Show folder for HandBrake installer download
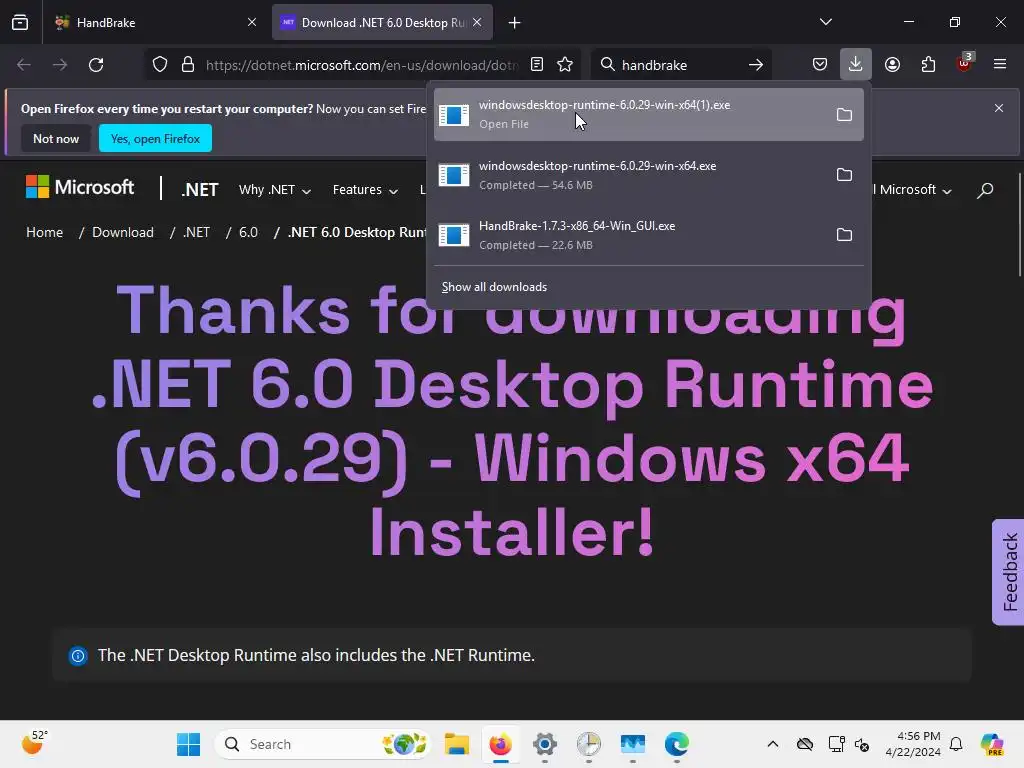The height and width of the screenshot is (768, 1024). point(844,234)
